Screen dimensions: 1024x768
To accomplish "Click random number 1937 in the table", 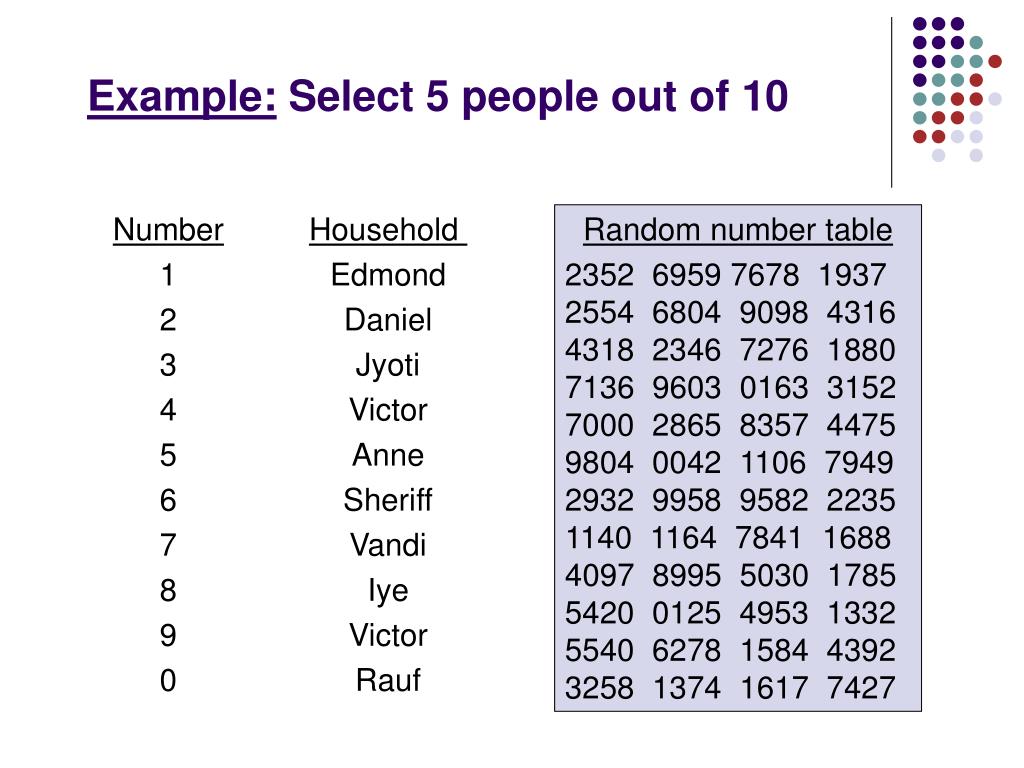I will point(852,275).
